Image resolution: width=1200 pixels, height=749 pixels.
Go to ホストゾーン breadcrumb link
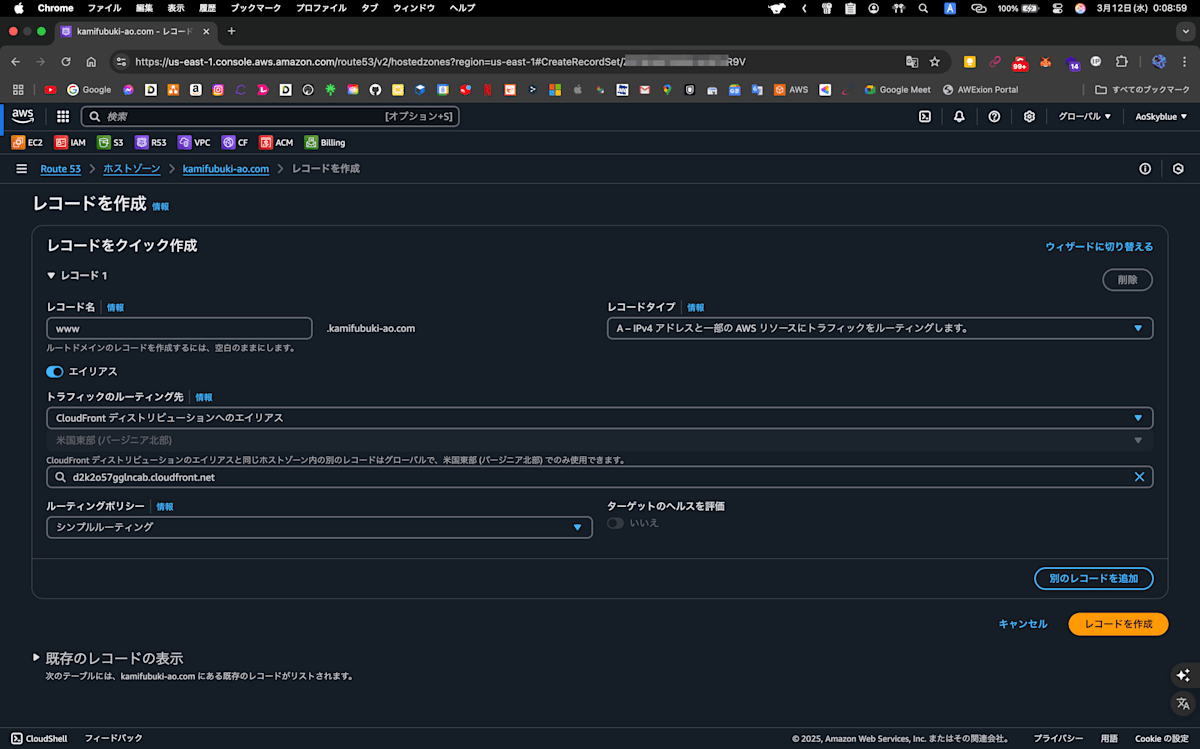click(131, 169)
